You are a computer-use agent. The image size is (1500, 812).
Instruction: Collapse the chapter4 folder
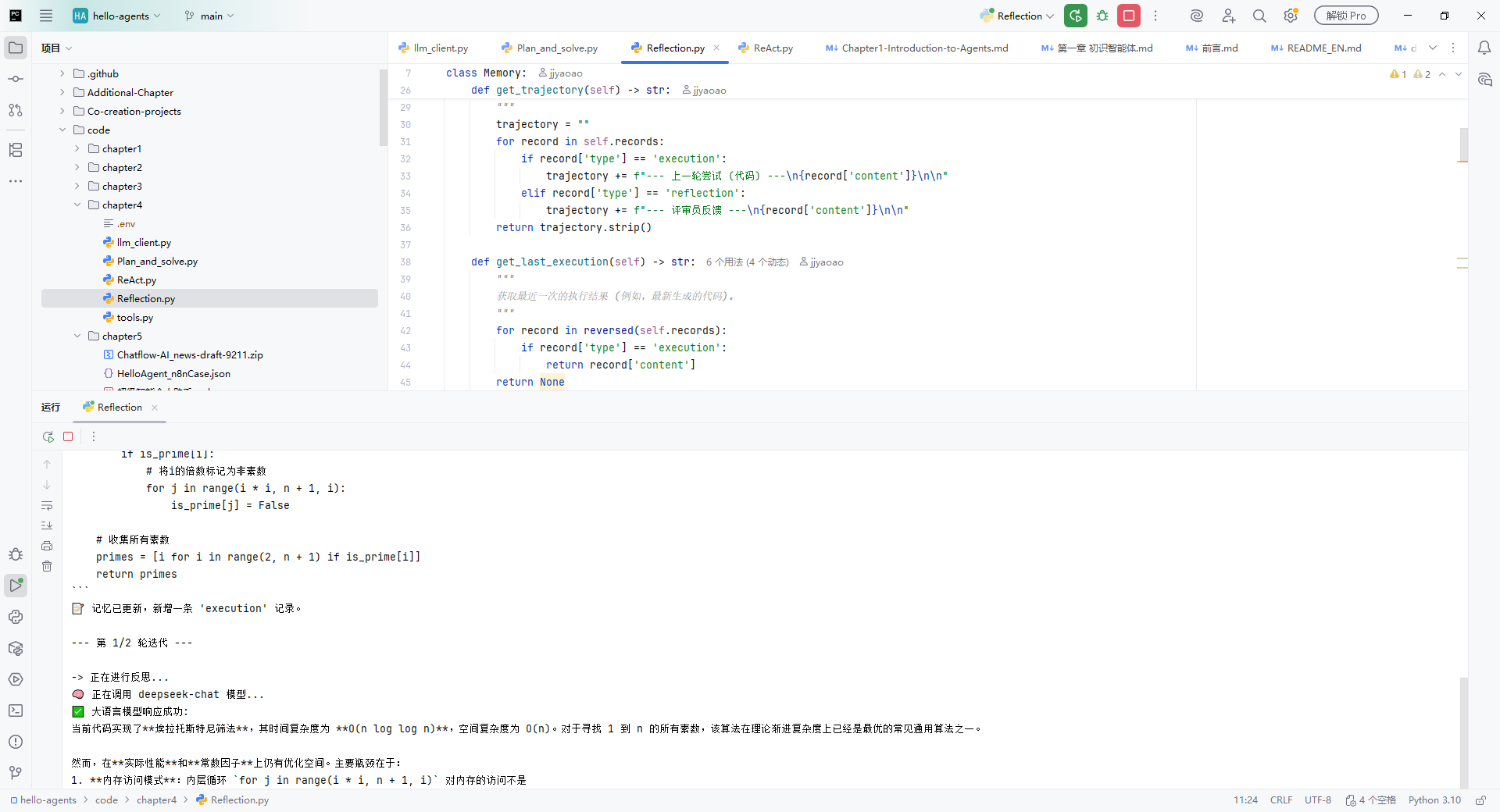pyautogui.click(x=77, y=205)
